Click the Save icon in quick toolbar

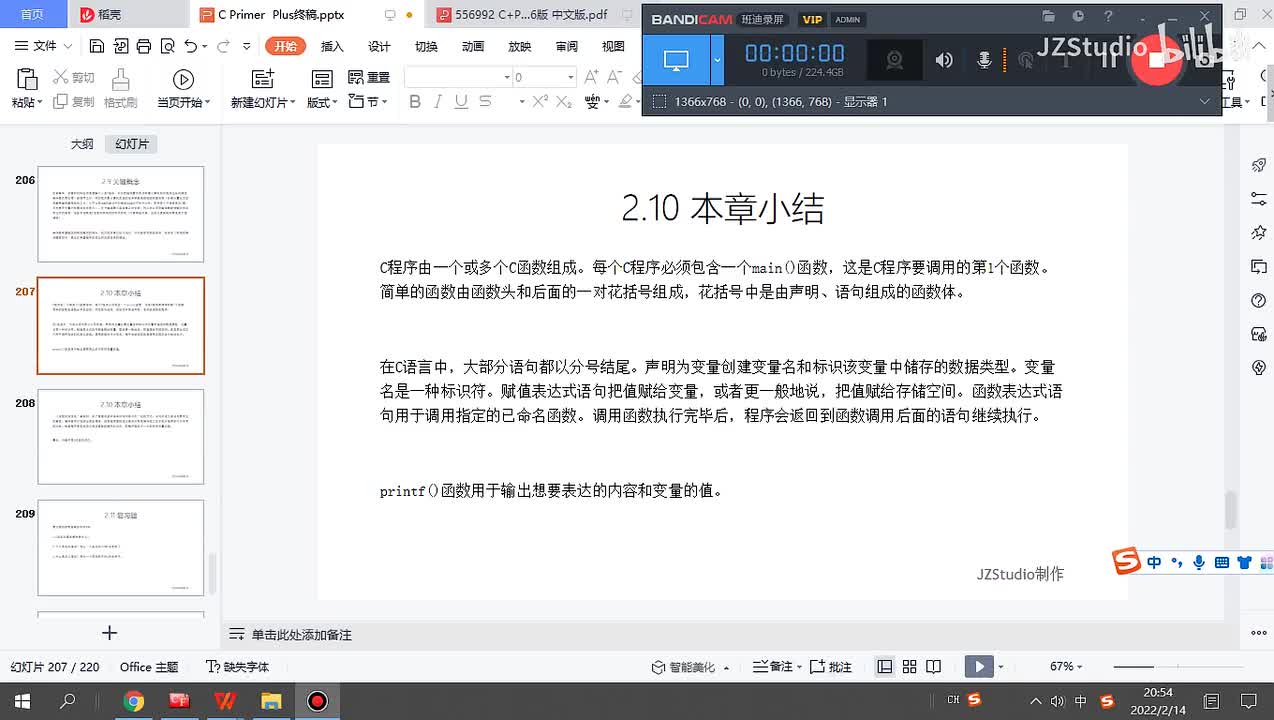point(96,46)
